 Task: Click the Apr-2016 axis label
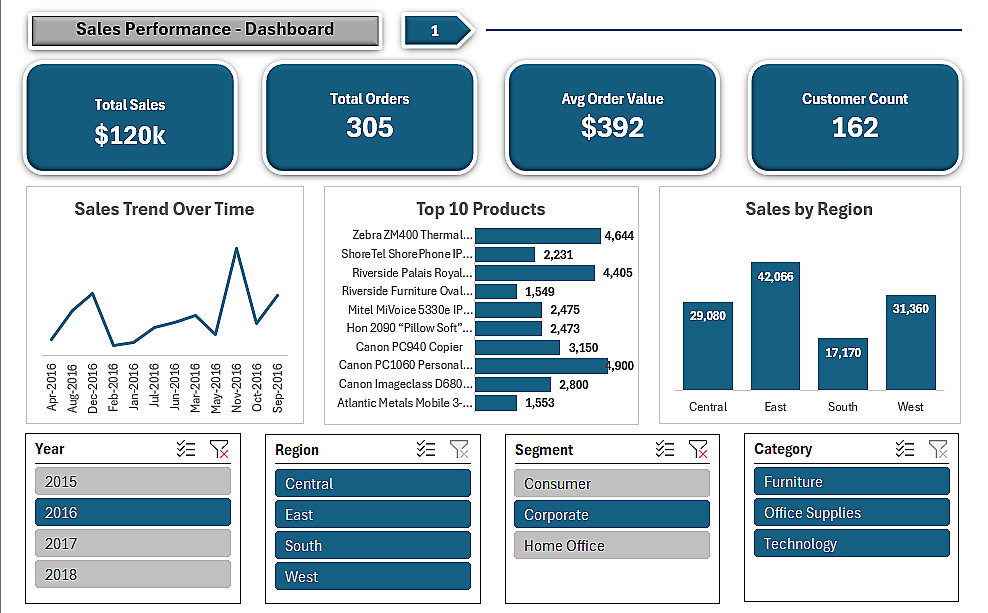[x=52, y=387]
